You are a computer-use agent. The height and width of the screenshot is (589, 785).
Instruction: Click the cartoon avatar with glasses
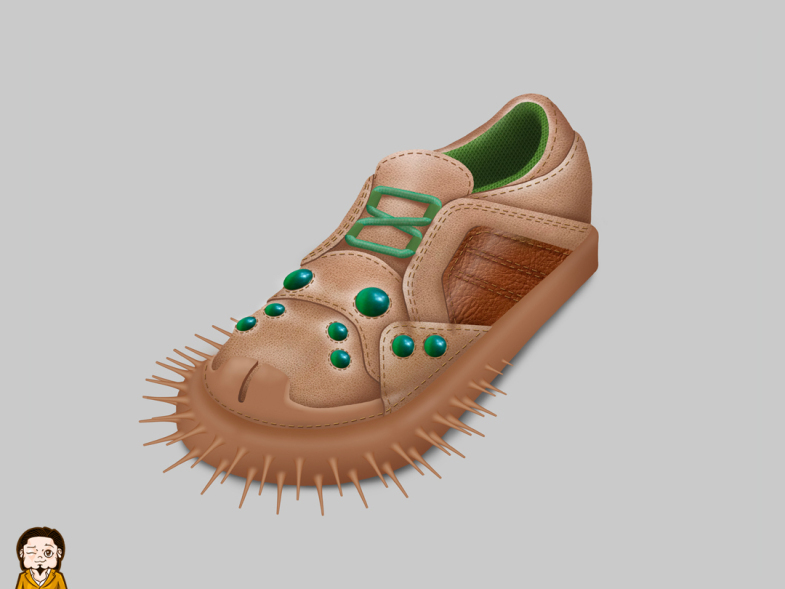click(x=41, y=559)
